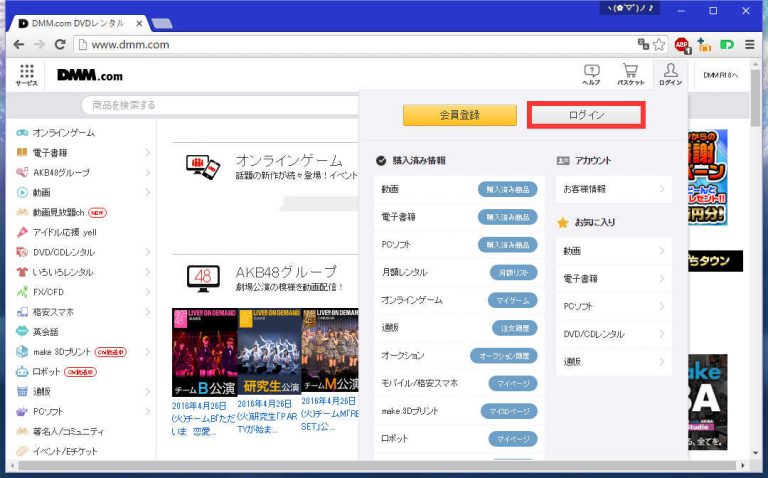The height and width of the screenshot is (478, 768).
Task: Click the translate icon in address bar
Action: tap(643, 44)
